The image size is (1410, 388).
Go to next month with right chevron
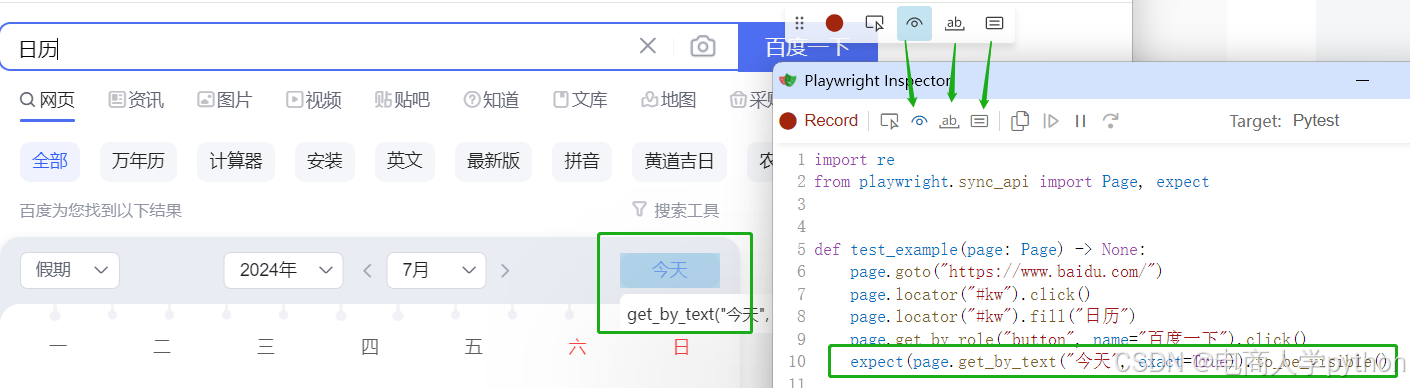coord(505,270)
